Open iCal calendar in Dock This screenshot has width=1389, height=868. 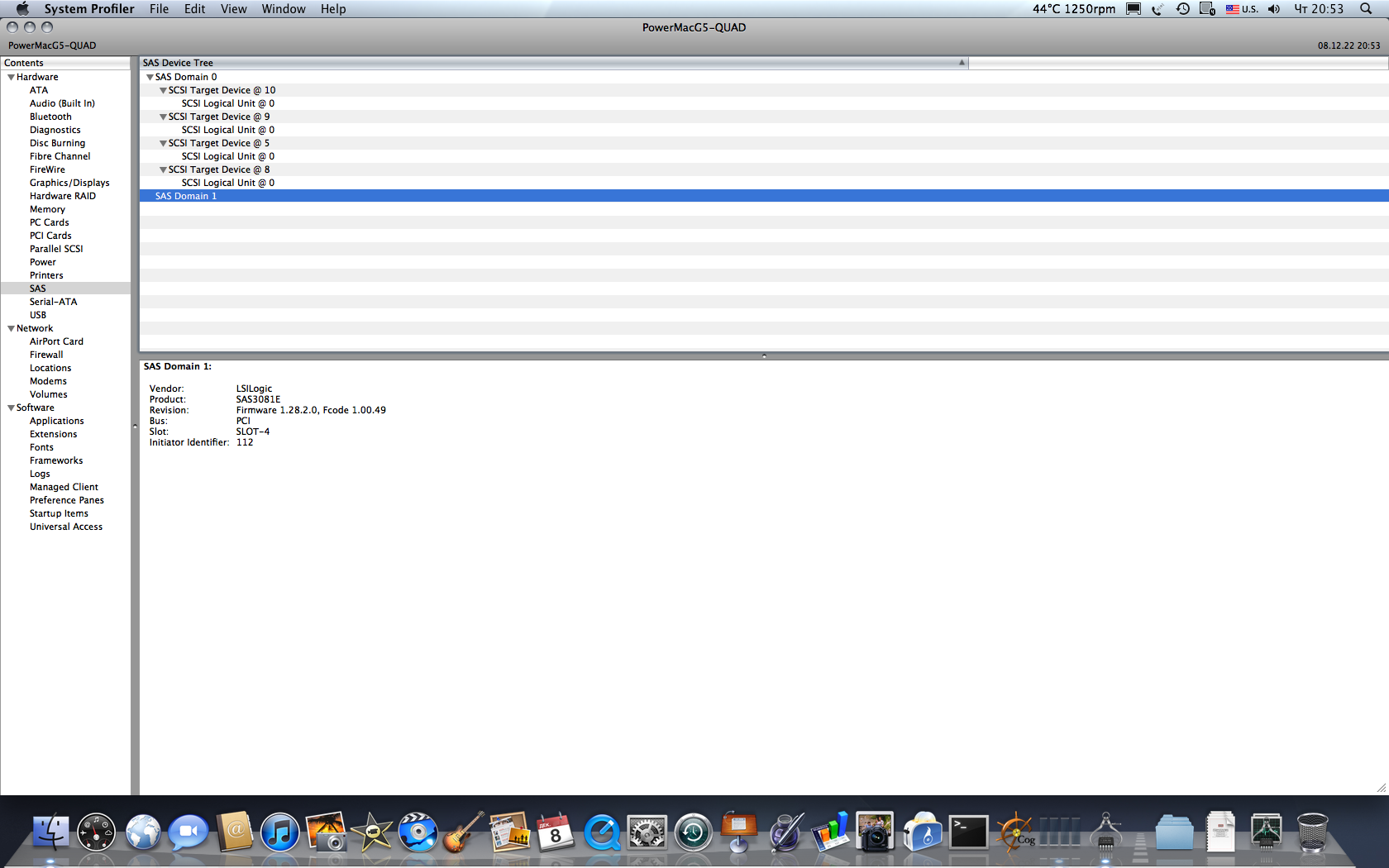[556, 832]
